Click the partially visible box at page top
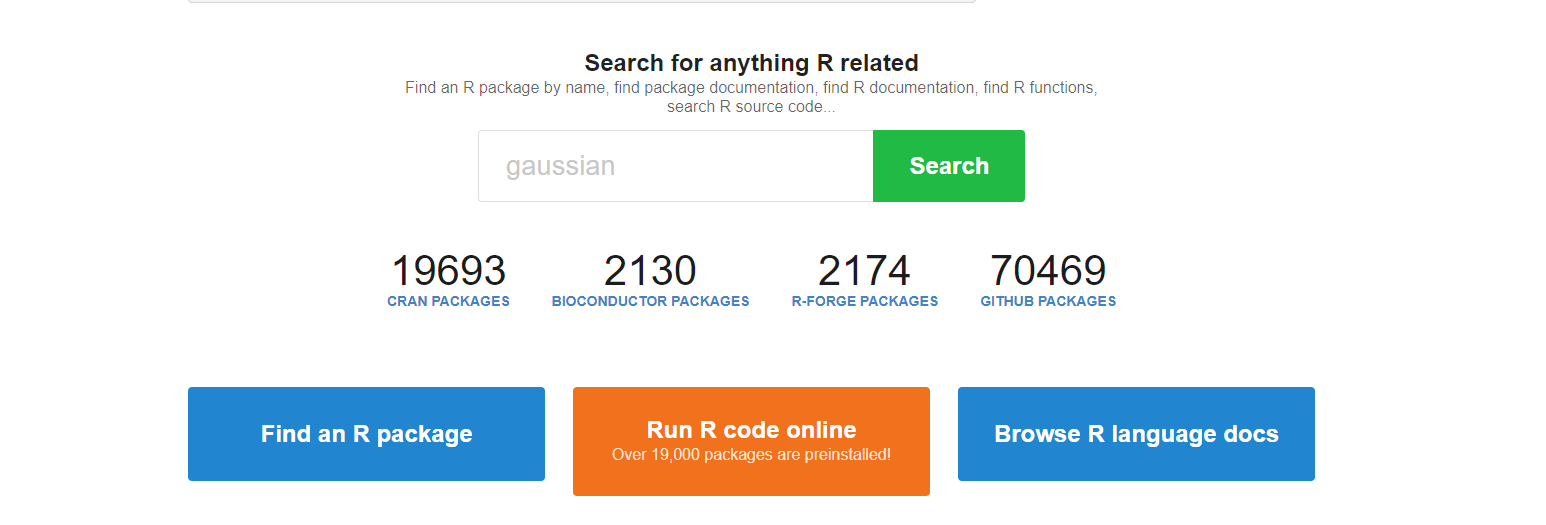This screenshot has height=525, width=1546. [x=581, y=1]
